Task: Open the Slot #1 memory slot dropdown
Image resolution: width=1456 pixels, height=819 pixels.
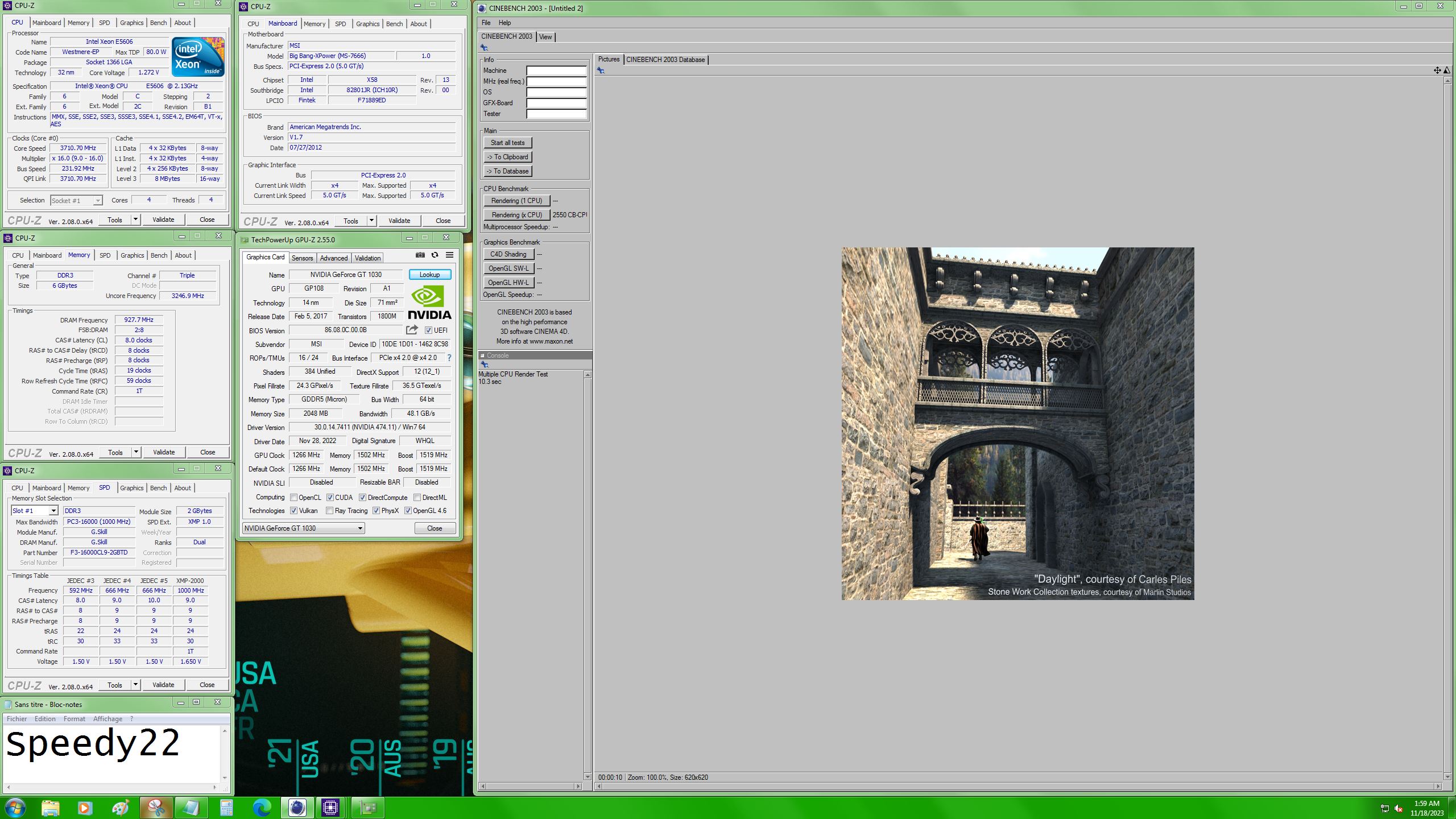Action: (x=35, y=511)
